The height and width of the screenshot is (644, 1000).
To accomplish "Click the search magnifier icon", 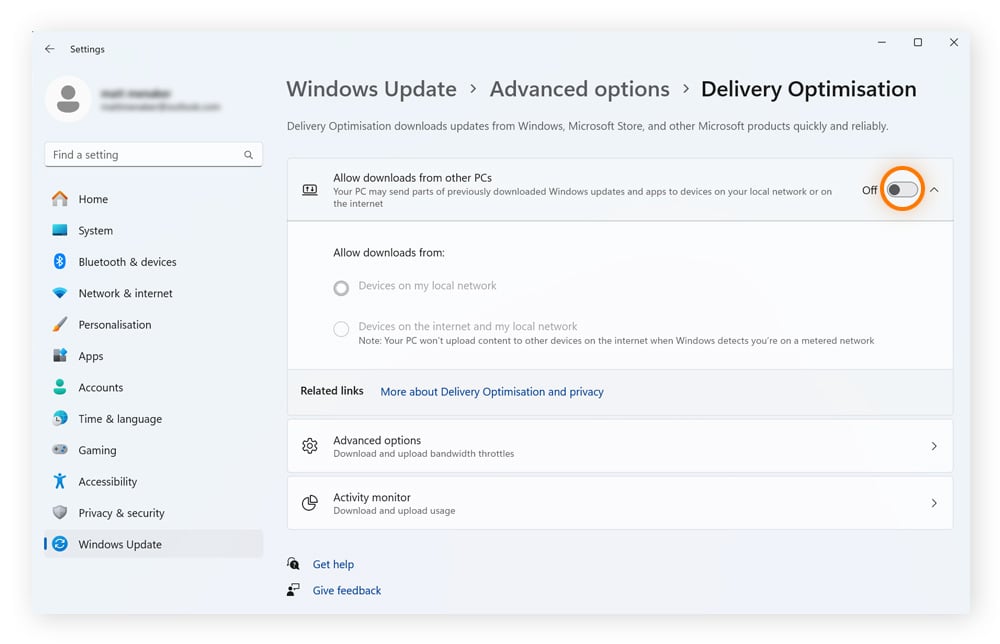I will coord(248,155).
